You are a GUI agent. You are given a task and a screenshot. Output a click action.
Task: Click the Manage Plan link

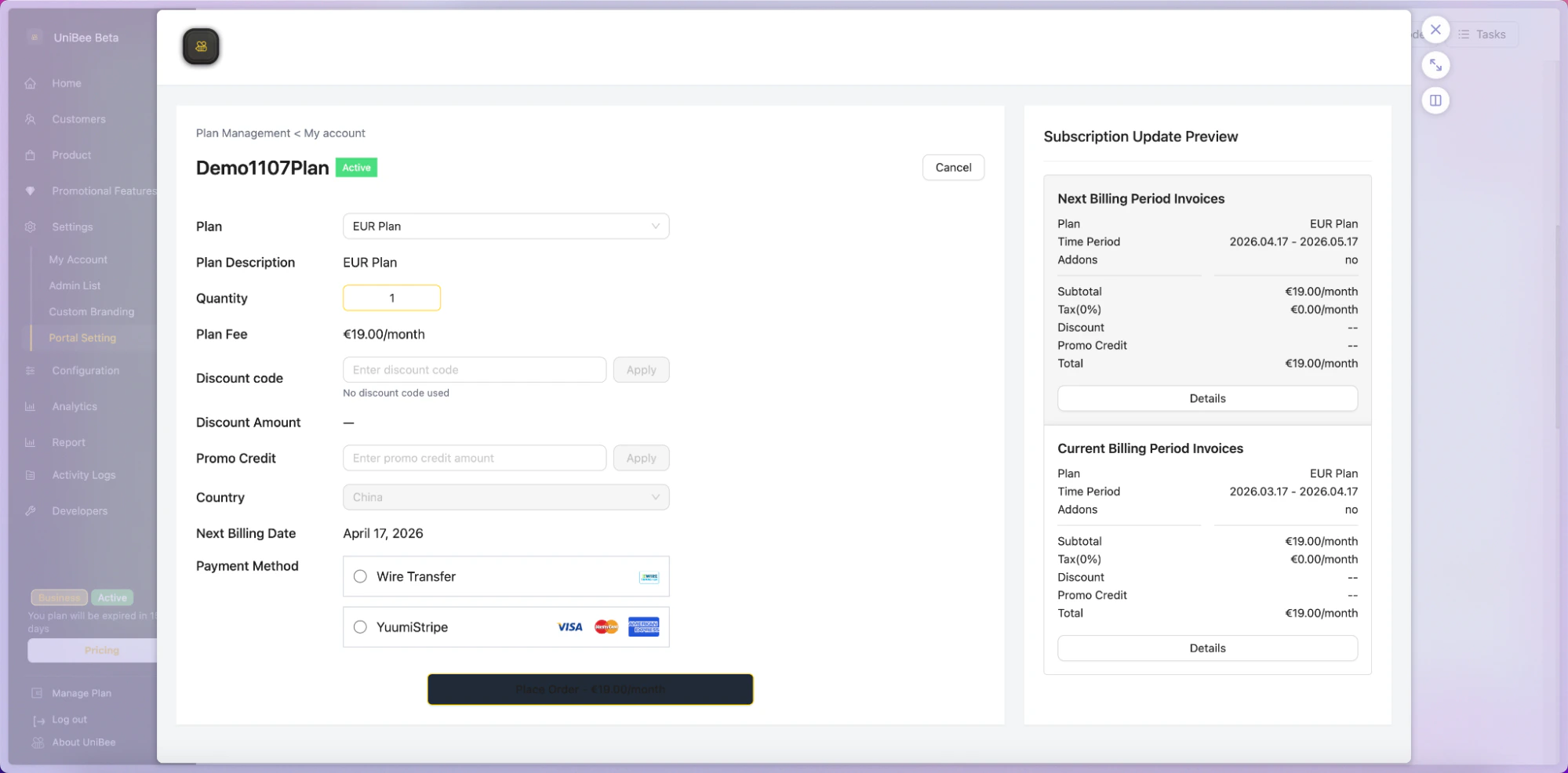pyautogui.click(x=82, y=693)
